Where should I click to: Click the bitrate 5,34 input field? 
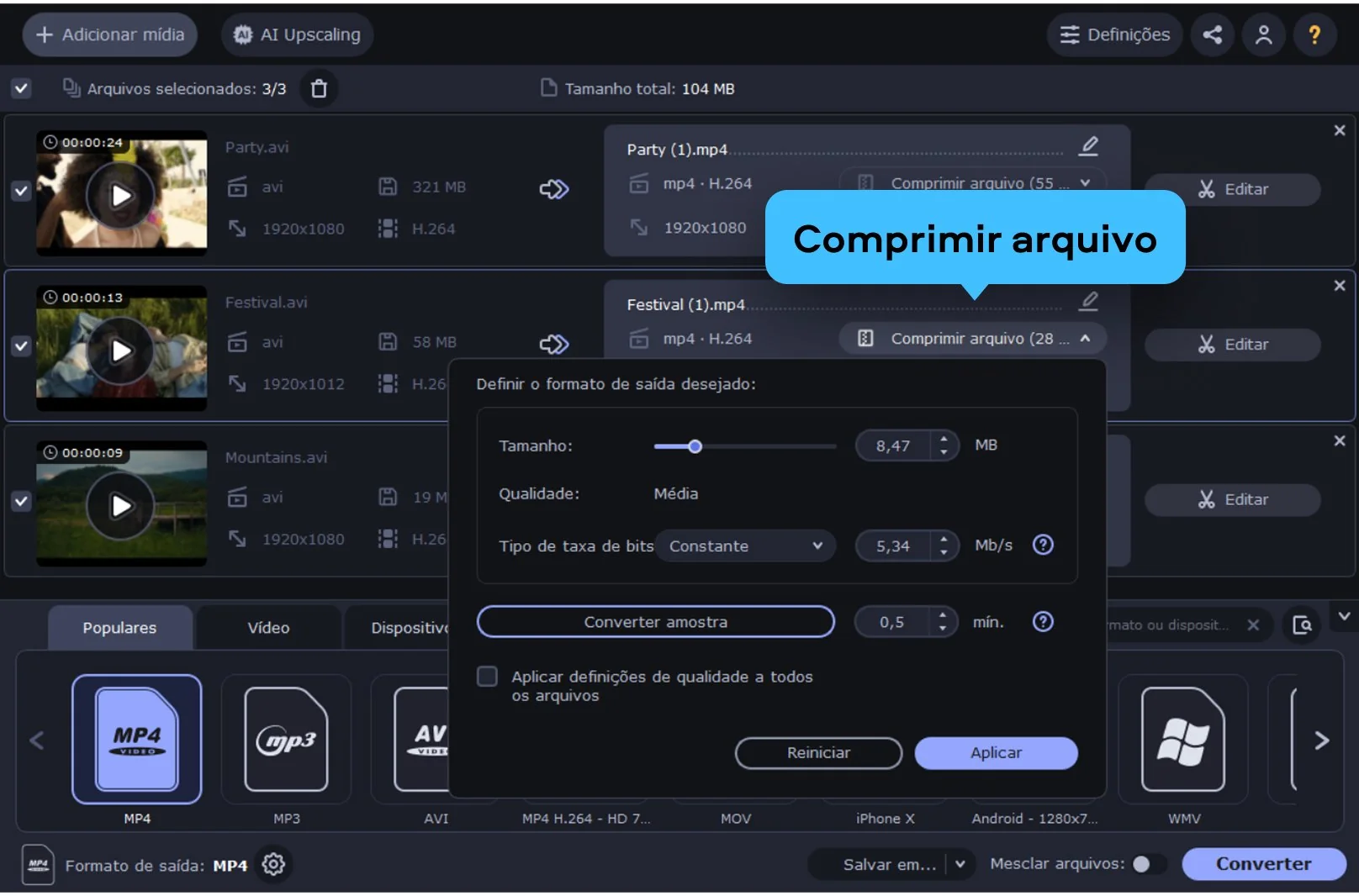click(x=893, y=546)
